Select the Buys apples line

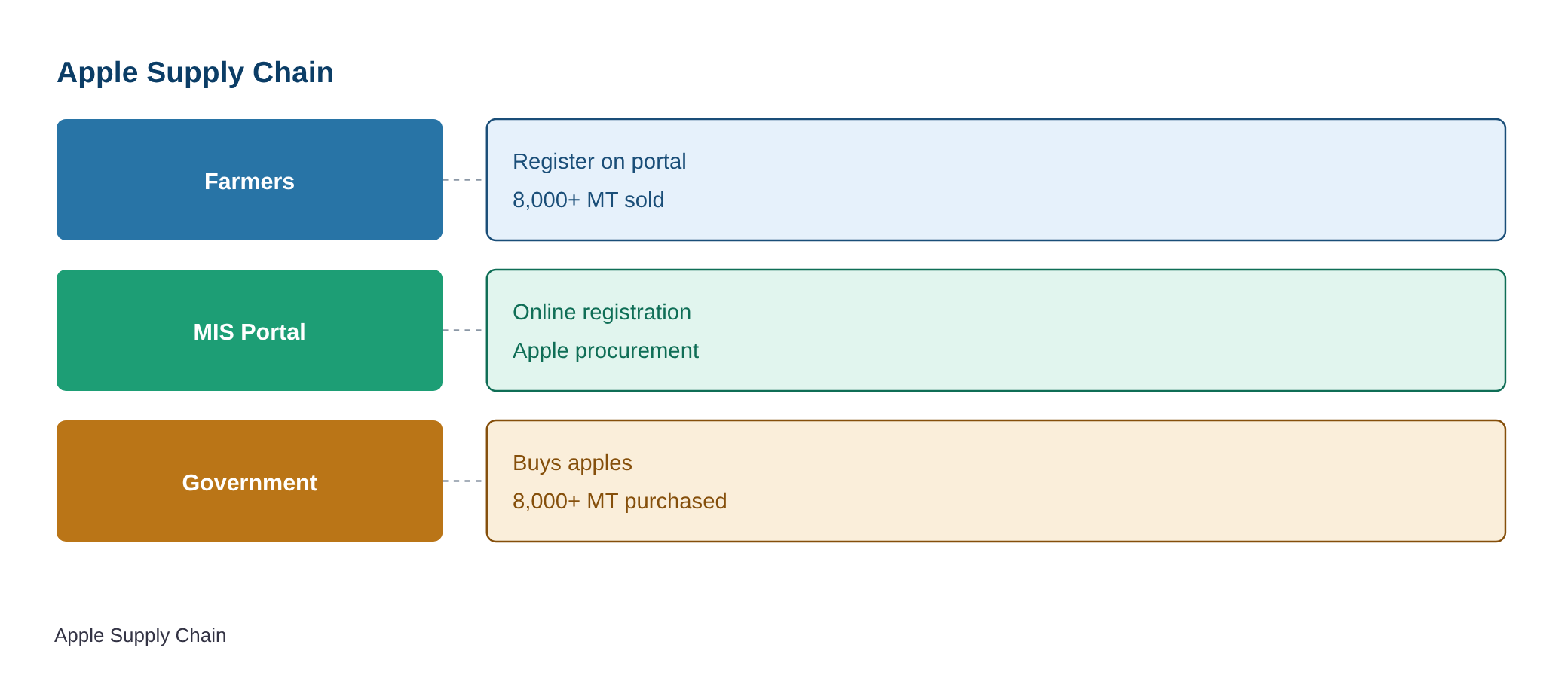pos(572,463)
